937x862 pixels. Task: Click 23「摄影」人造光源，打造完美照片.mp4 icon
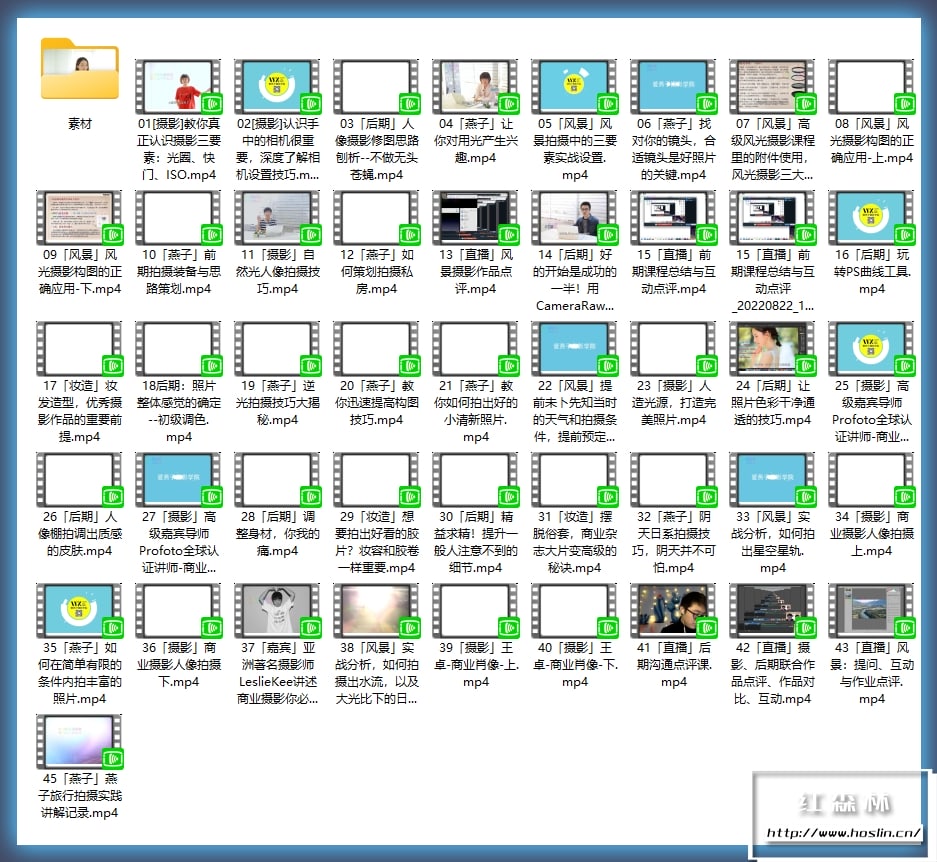673,349
